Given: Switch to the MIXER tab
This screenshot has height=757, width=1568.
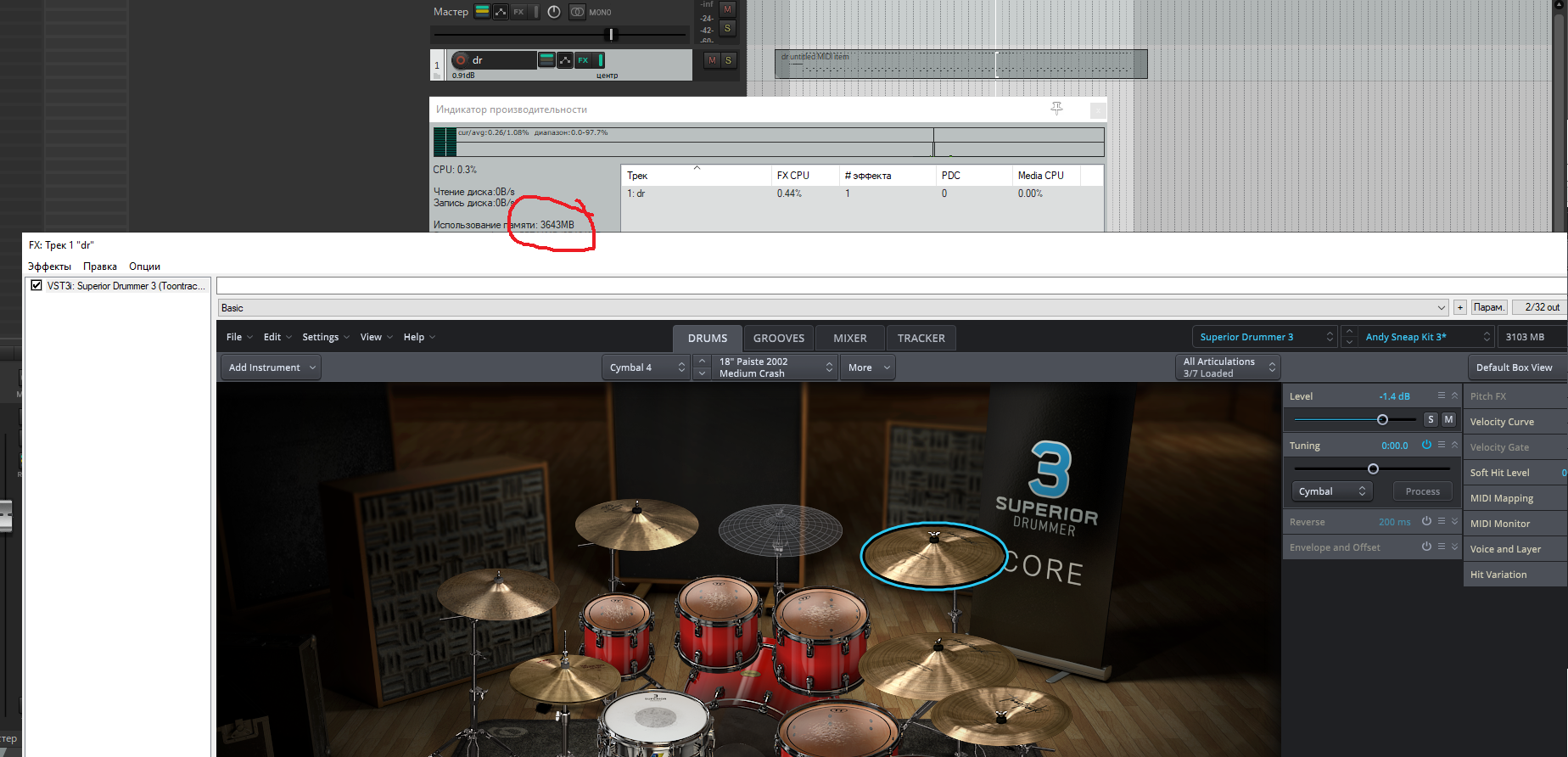Looking at the screenshot, I should coord(850,338).
